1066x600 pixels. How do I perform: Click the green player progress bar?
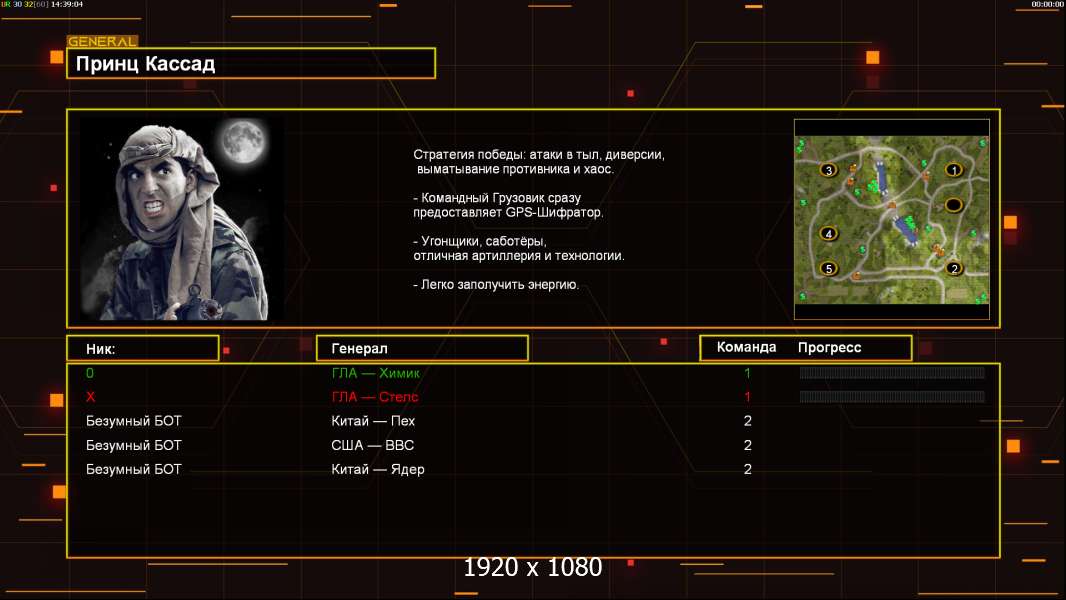[x=892, y=372]
